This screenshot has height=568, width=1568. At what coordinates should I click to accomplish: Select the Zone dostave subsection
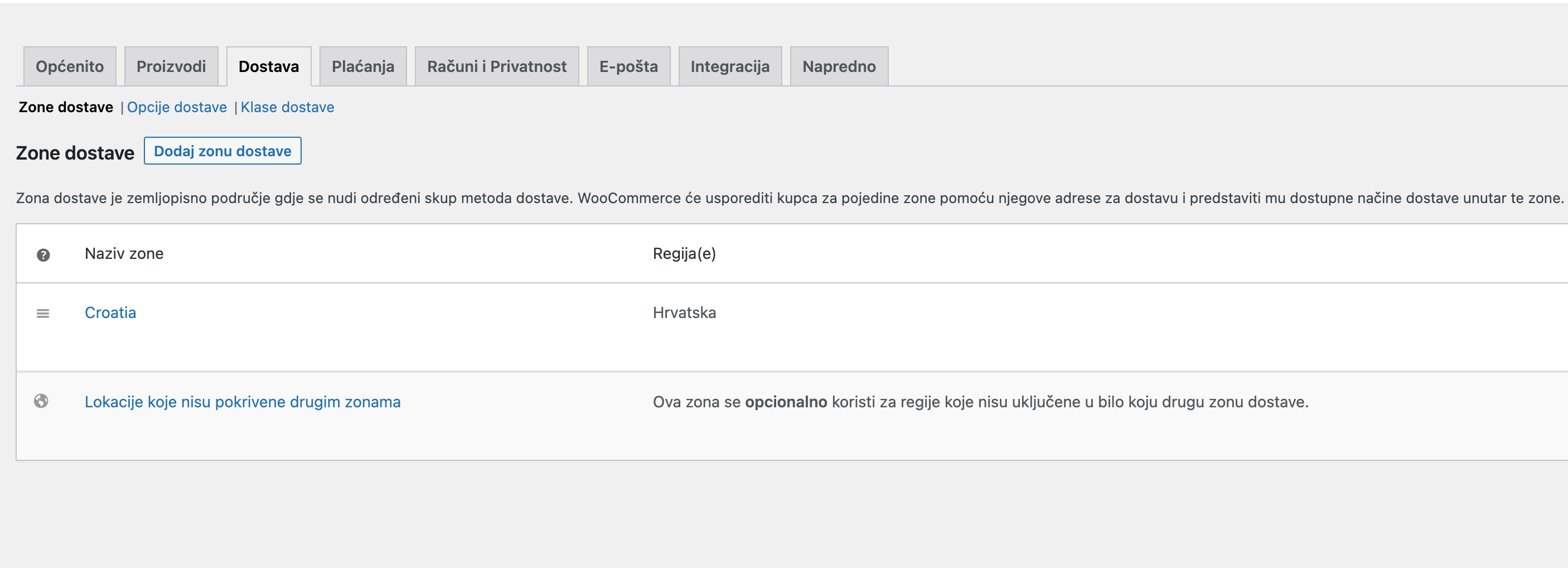(65, 107)
